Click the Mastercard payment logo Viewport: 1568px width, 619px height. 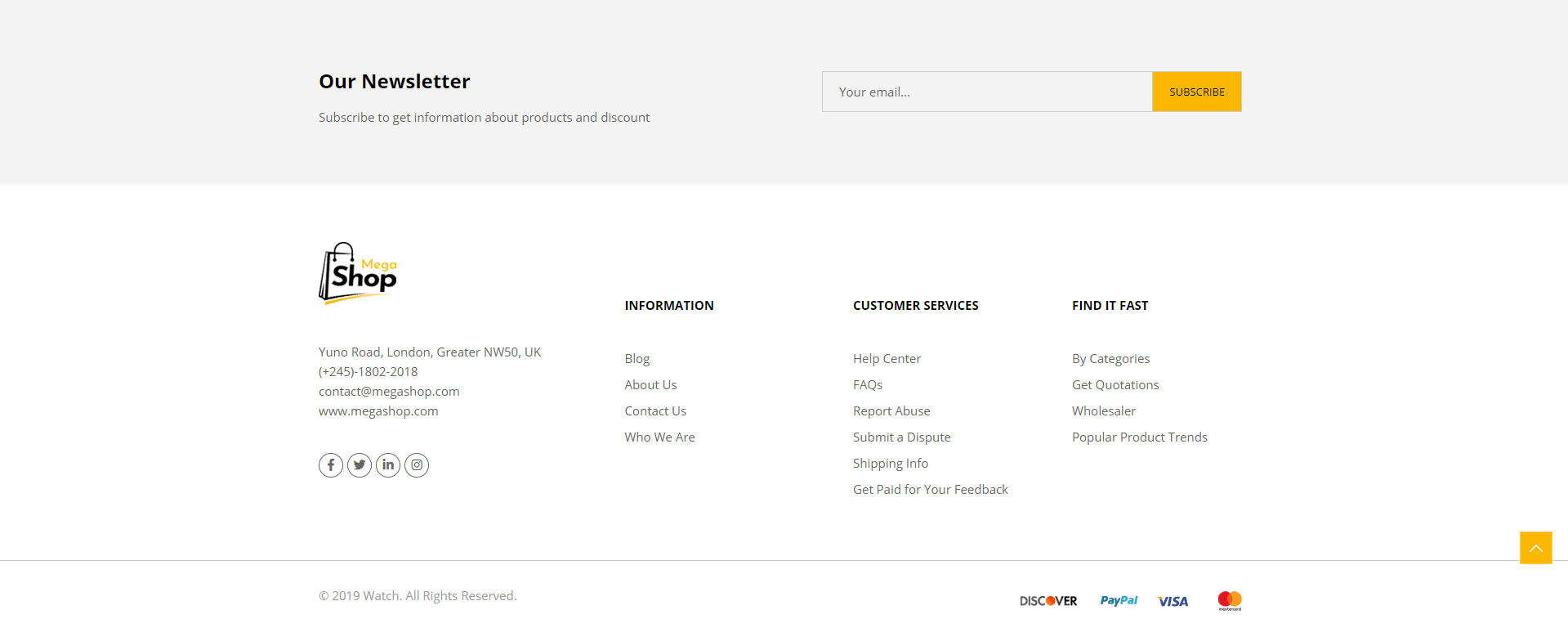coord(1230,601)
